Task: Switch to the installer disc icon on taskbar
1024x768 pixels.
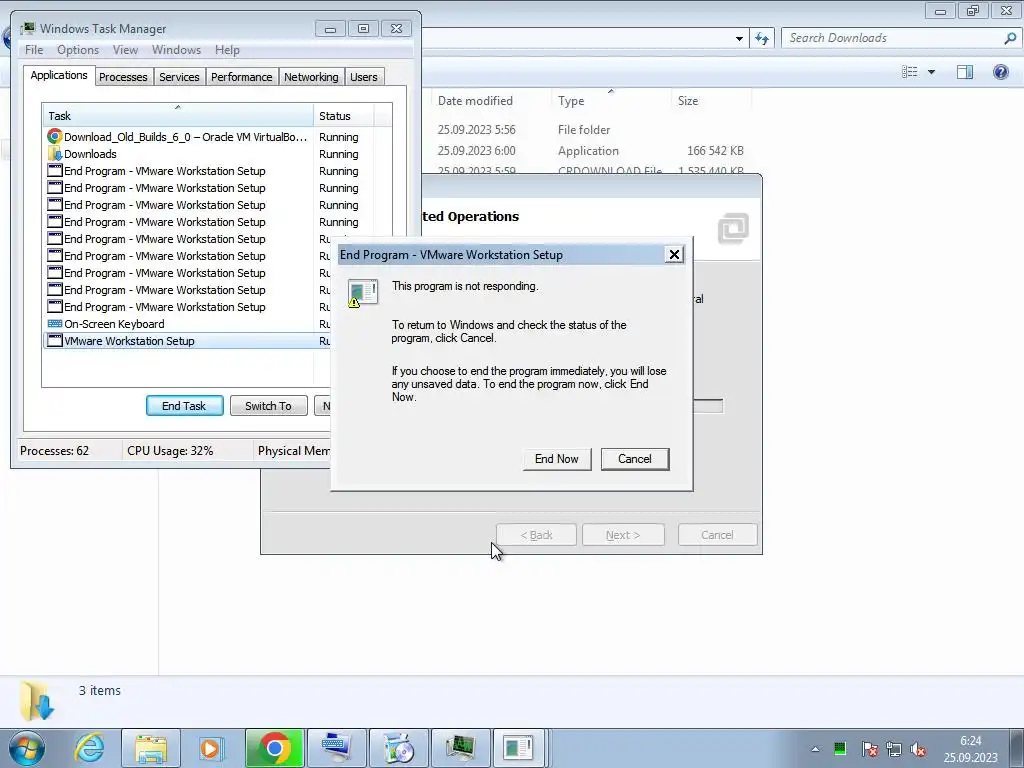Action: (x=398, y=748)
